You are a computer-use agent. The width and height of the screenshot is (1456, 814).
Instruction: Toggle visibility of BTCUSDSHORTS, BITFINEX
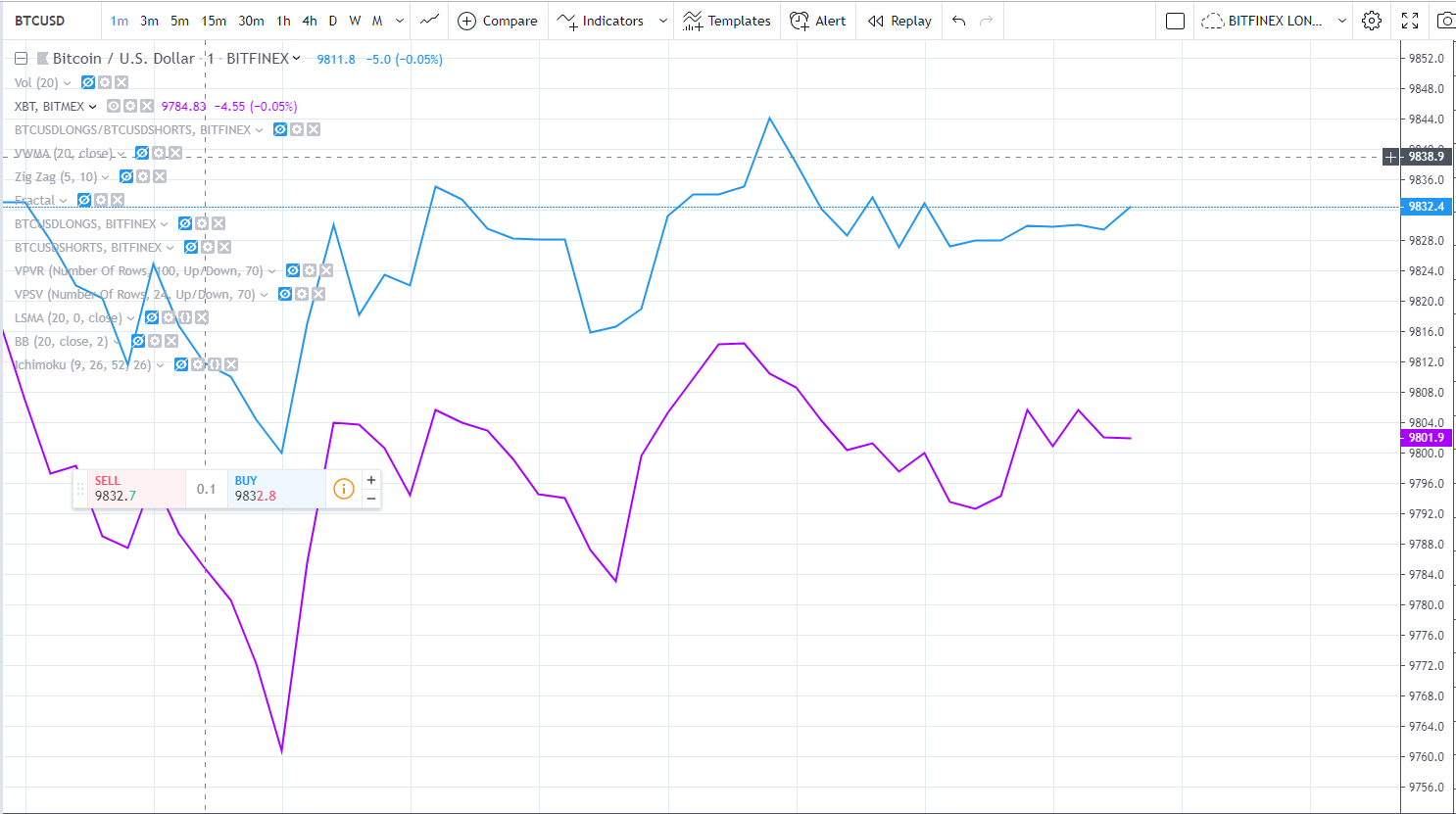click(x=191, y=247)
